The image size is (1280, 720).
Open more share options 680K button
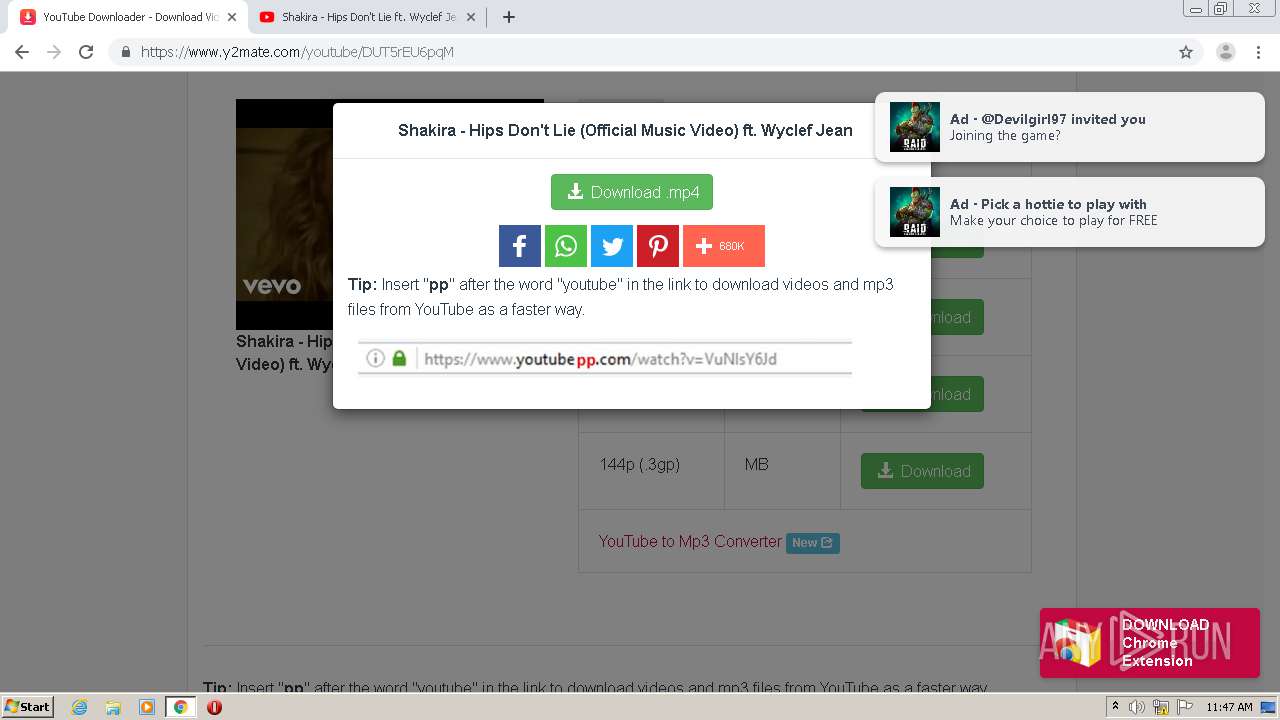[724, 246]
